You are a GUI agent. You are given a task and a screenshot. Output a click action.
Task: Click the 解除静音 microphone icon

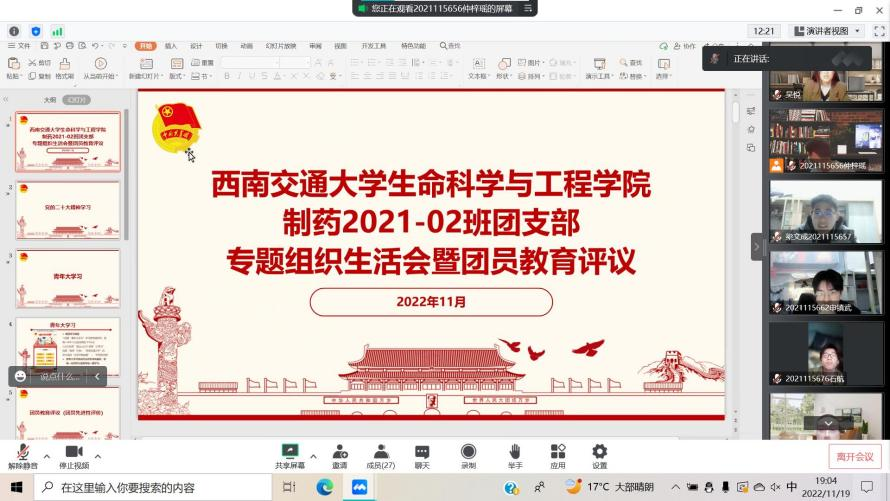[x=22, y=452]
